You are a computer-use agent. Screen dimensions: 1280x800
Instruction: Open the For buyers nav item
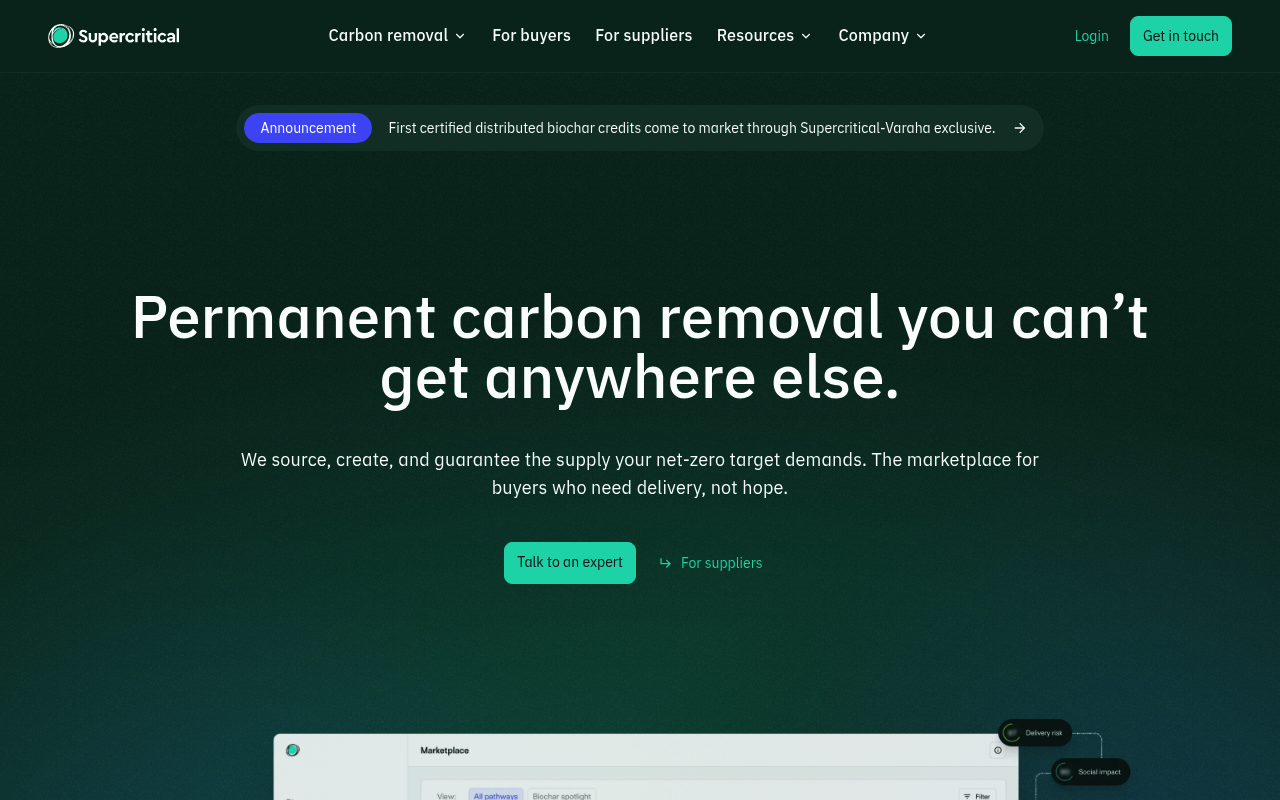click(x=531, y=36)
